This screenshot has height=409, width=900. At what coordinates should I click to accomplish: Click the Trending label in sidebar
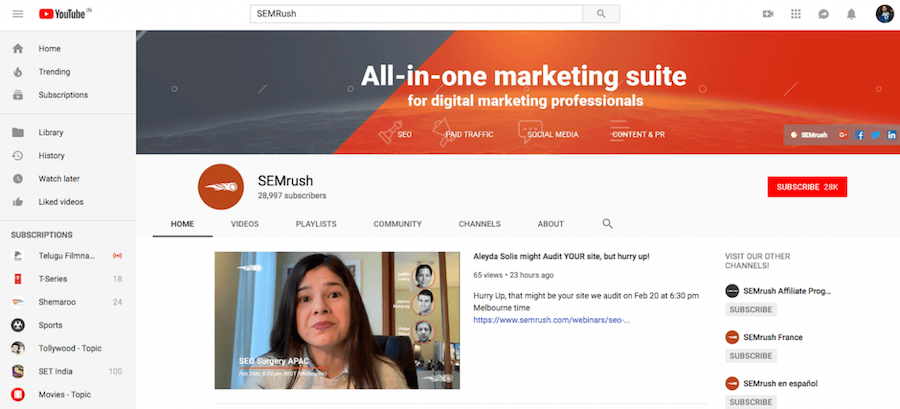[55, 72]
